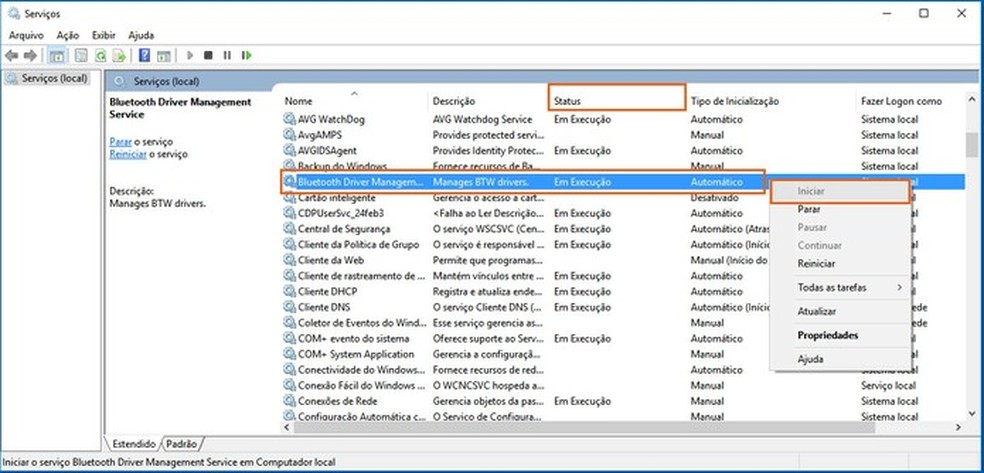Click the Restart Service green icon
The height and width of the screenshot is (473, 984).
[x=247, y=55]
